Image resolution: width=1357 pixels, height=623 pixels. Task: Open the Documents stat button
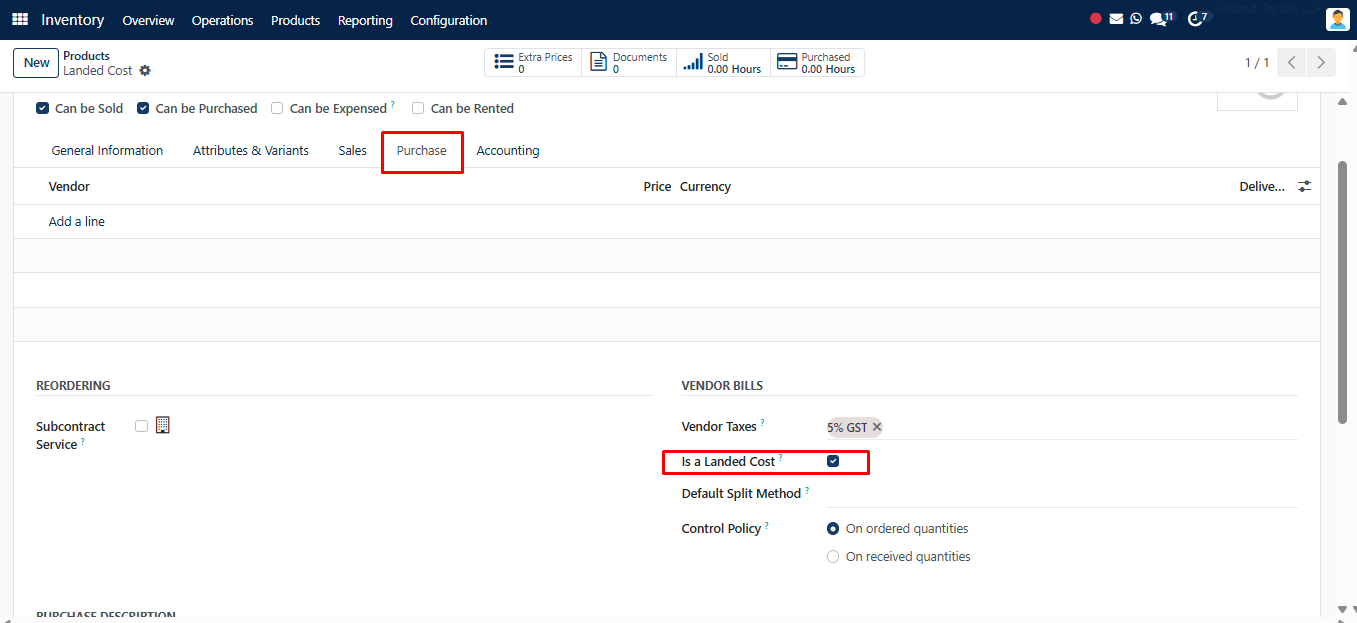click(x=629, y=63)
